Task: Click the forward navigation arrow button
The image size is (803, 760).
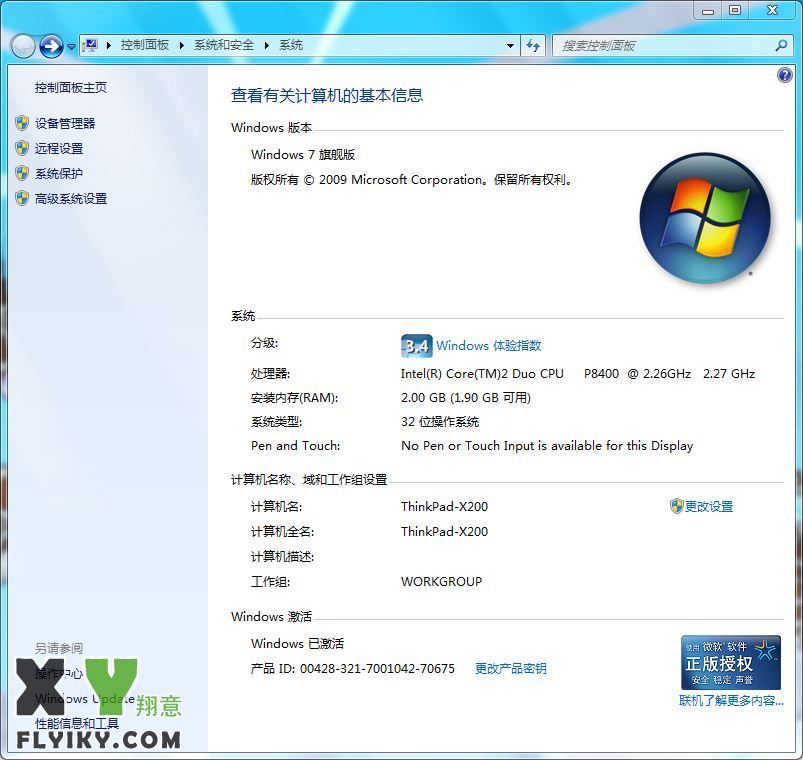Action: click(x=51, y=46)
